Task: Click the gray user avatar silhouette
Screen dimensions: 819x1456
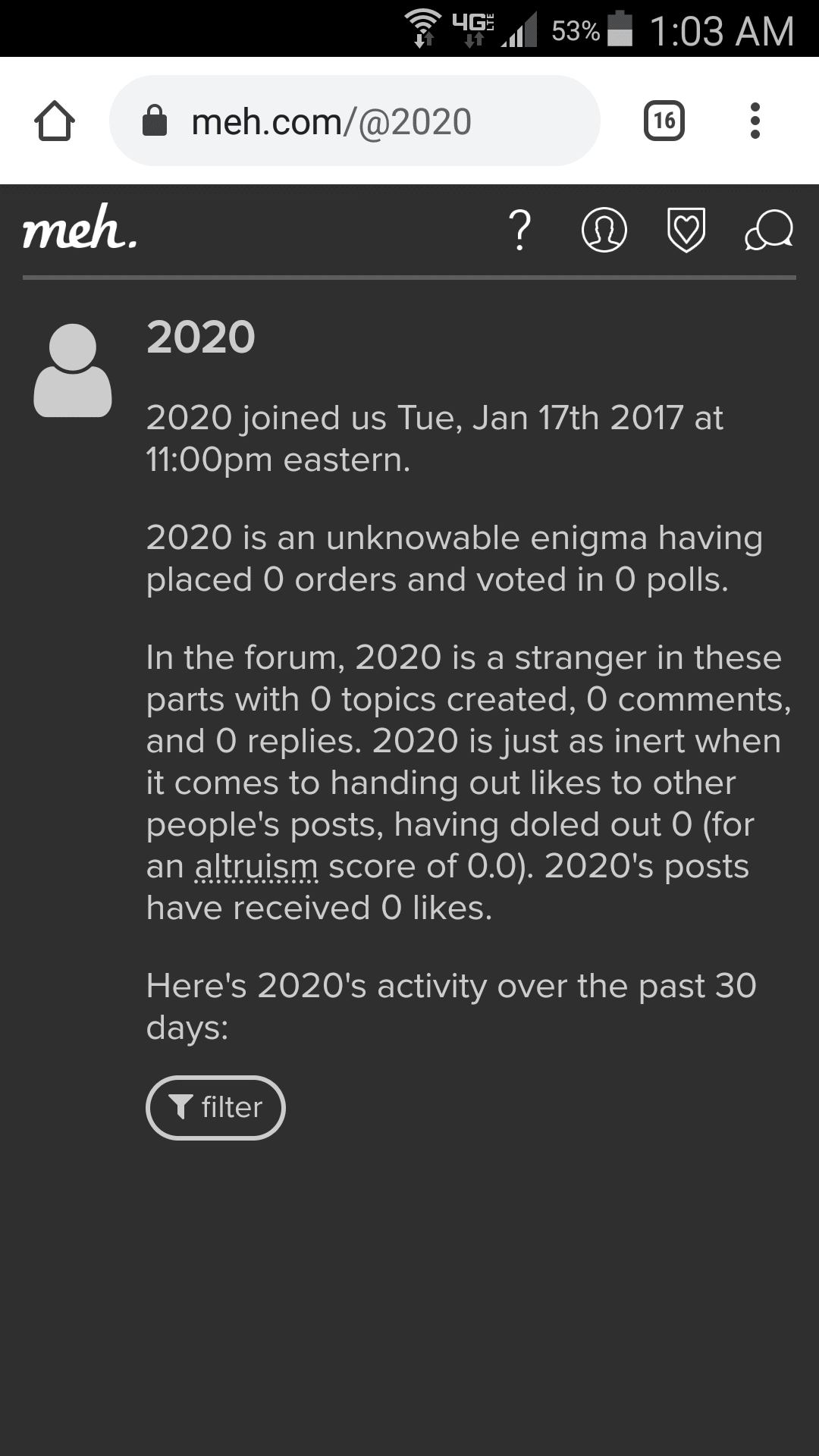Action: (73, 371)
